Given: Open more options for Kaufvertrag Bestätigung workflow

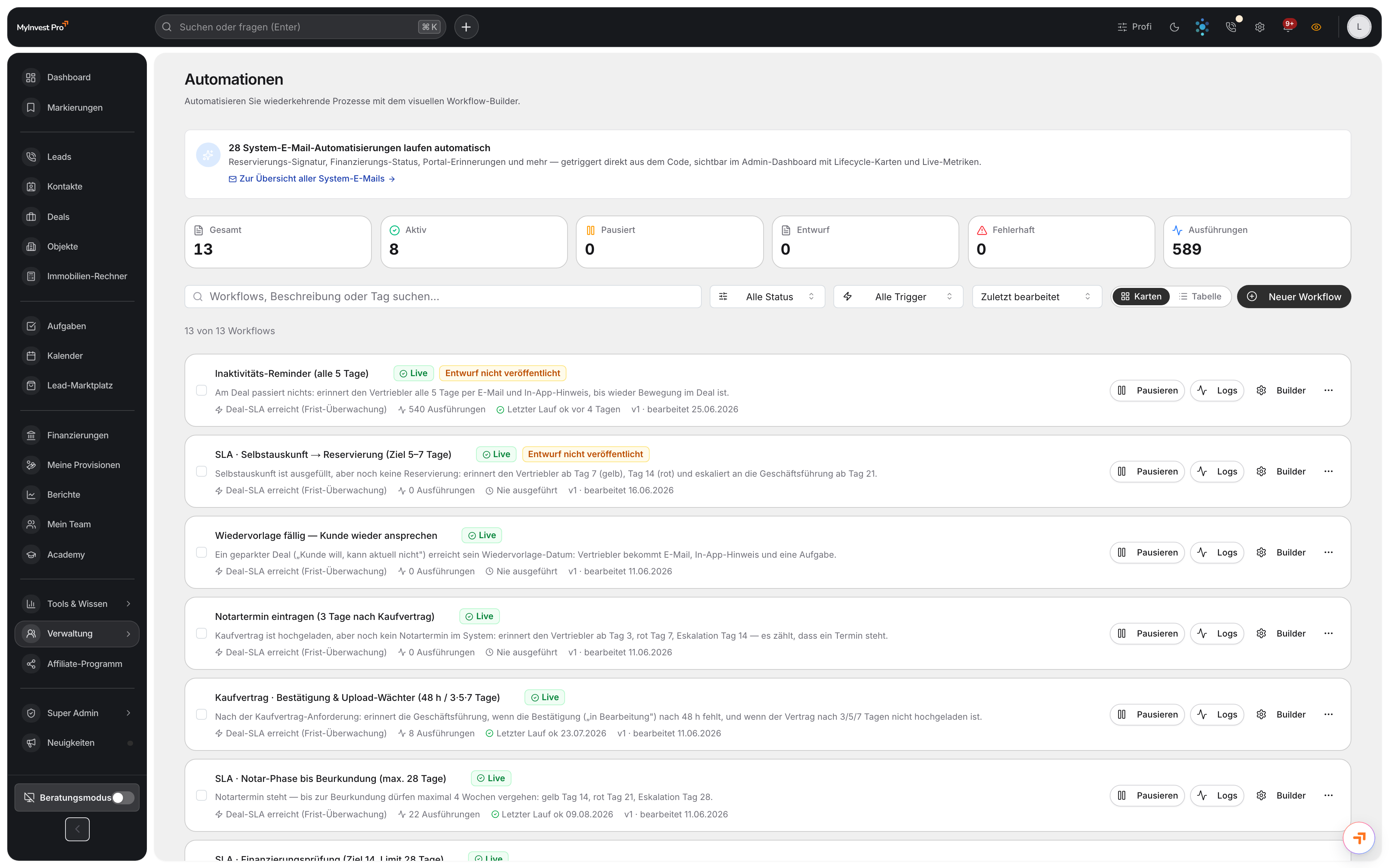Looking at the screenshot, I should coord(1328,714).
